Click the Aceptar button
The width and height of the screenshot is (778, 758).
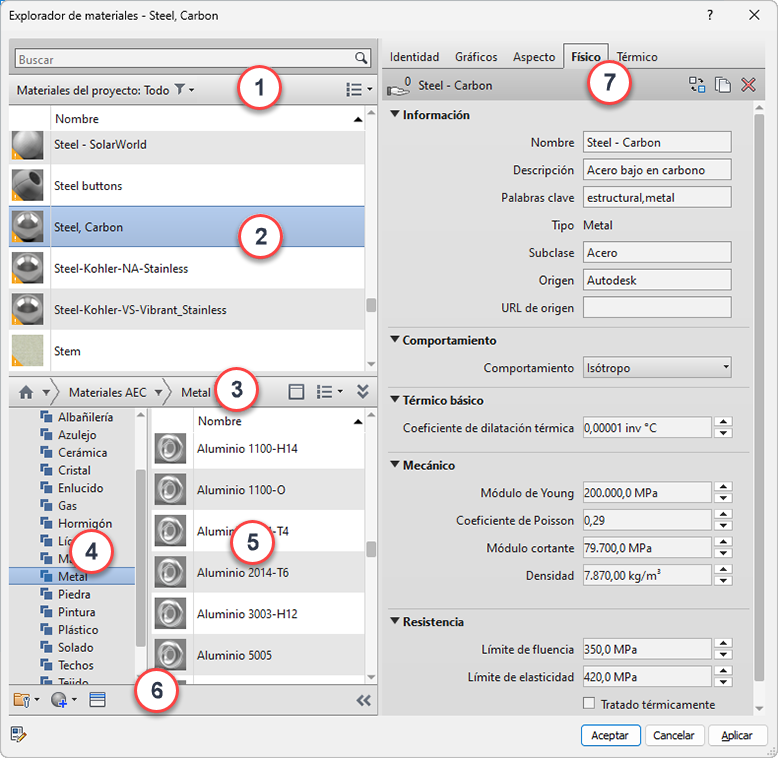point(610,735)
